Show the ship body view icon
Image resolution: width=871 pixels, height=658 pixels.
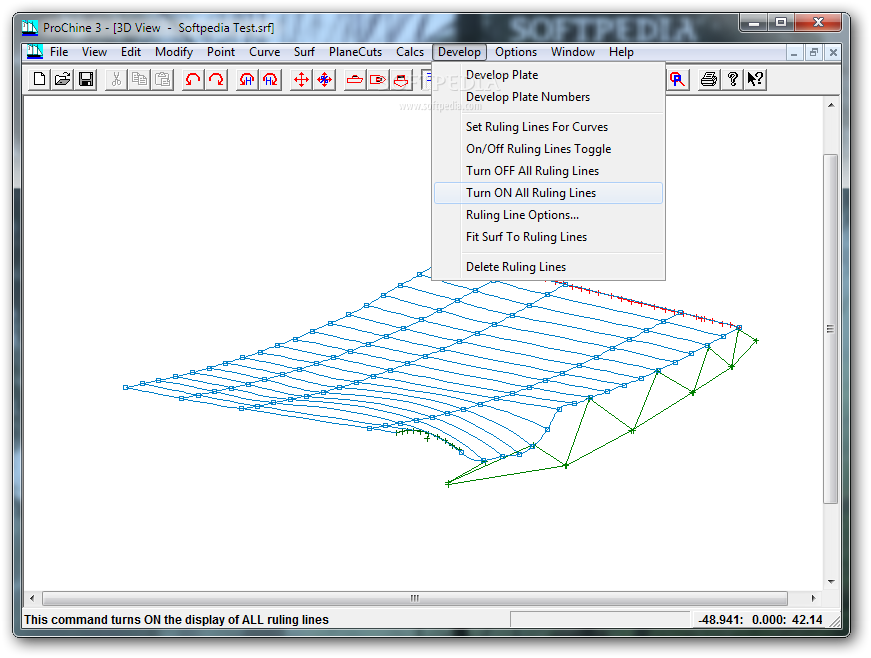(401, 79)
